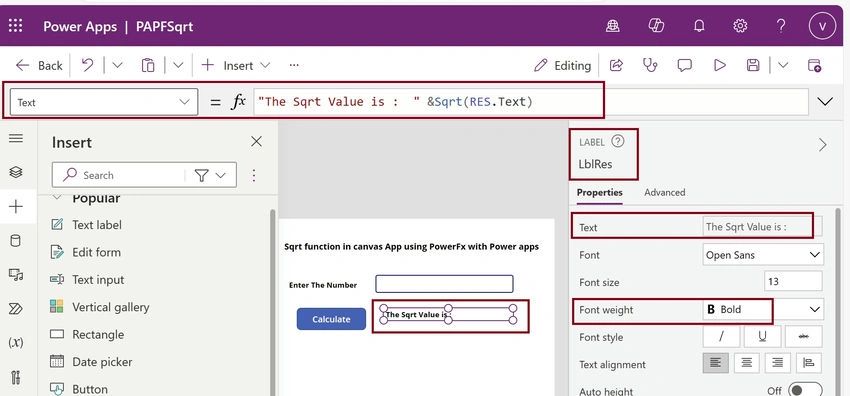
Task: Open the Tree view layers icon
Action: [x=16, y=172]
